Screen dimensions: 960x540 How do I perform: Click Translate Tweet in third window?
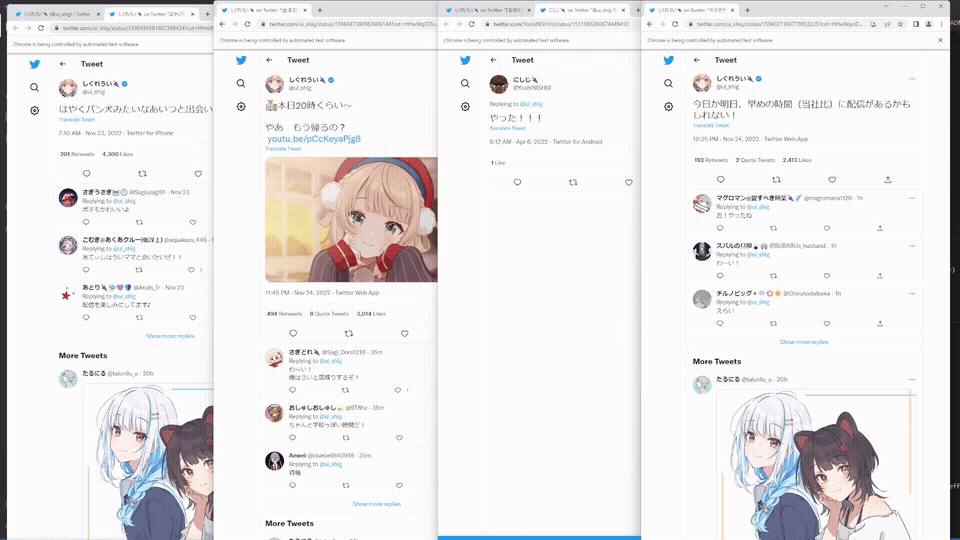click(x=508, y=129)
